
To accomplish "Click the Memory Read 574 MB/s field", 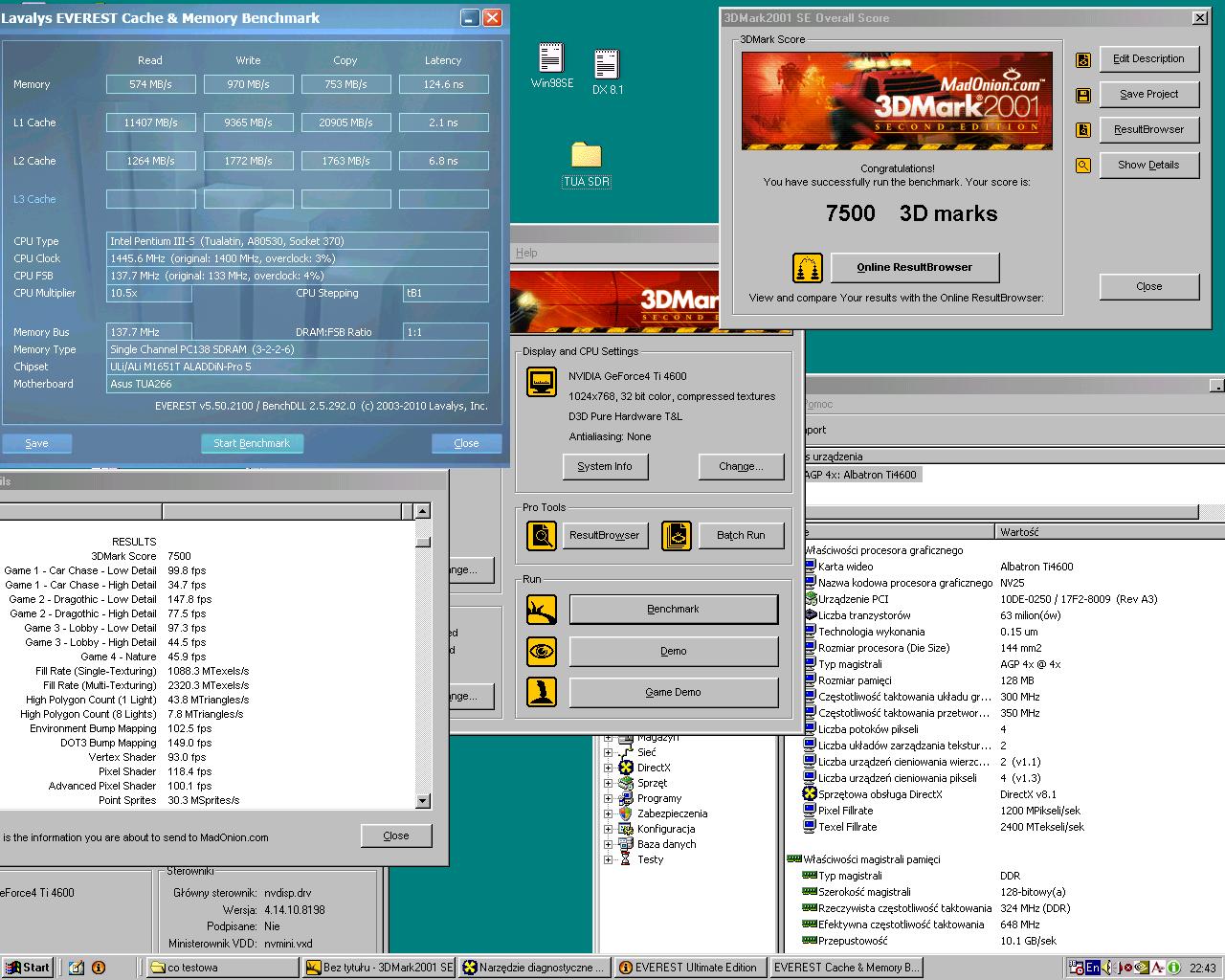I will 151,84.
